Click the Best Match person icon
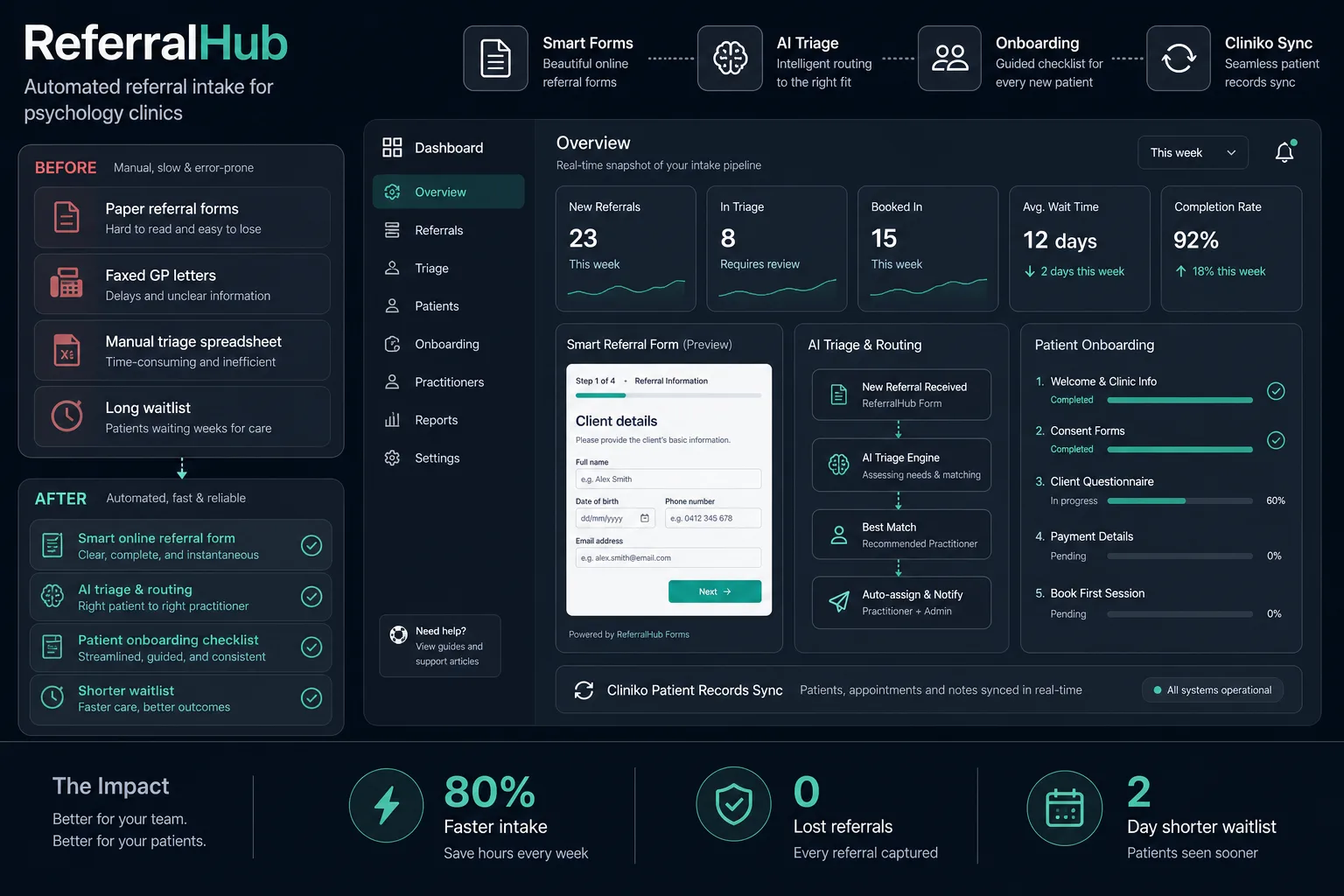Image resolution: width=1344 pixels, height=896 pixels. 838,535
